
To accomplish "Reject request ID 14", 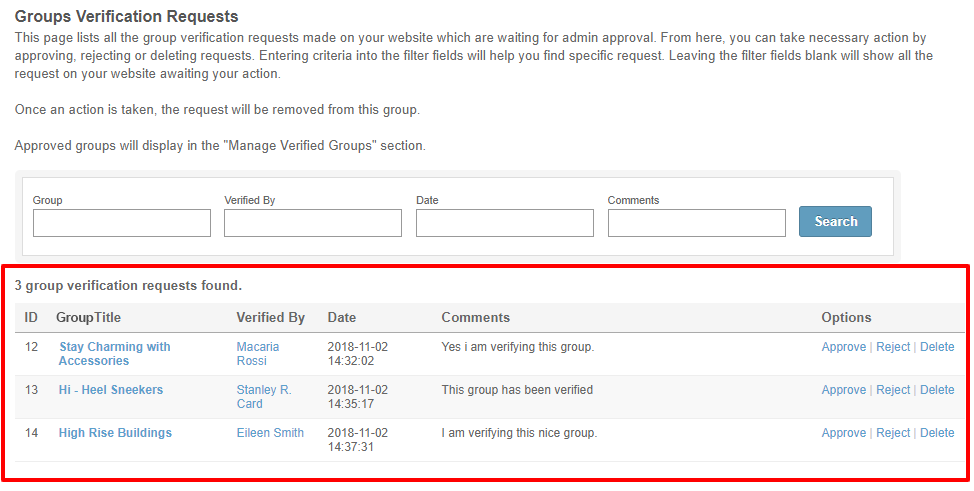I will 893,433.
